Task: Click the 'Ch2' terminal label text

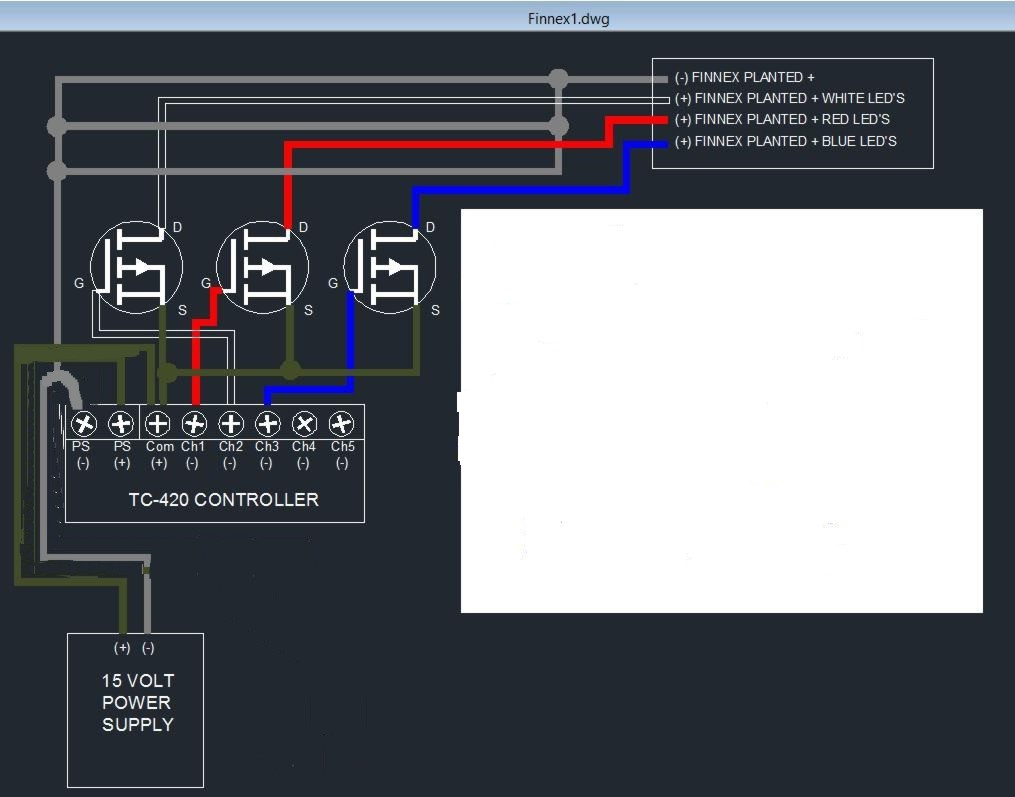Action: 230,447
